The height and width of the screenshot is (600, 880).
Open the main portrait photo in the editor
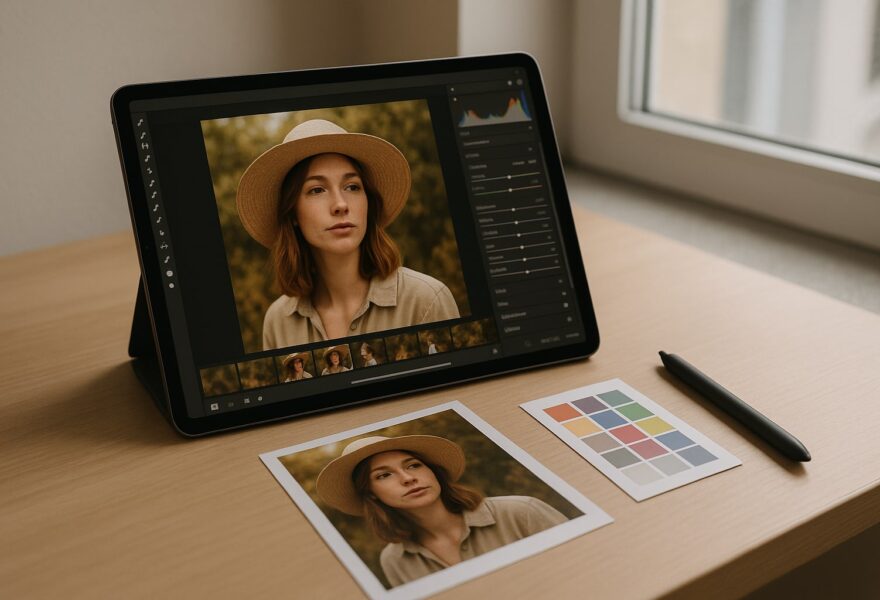tap(336, 225)
